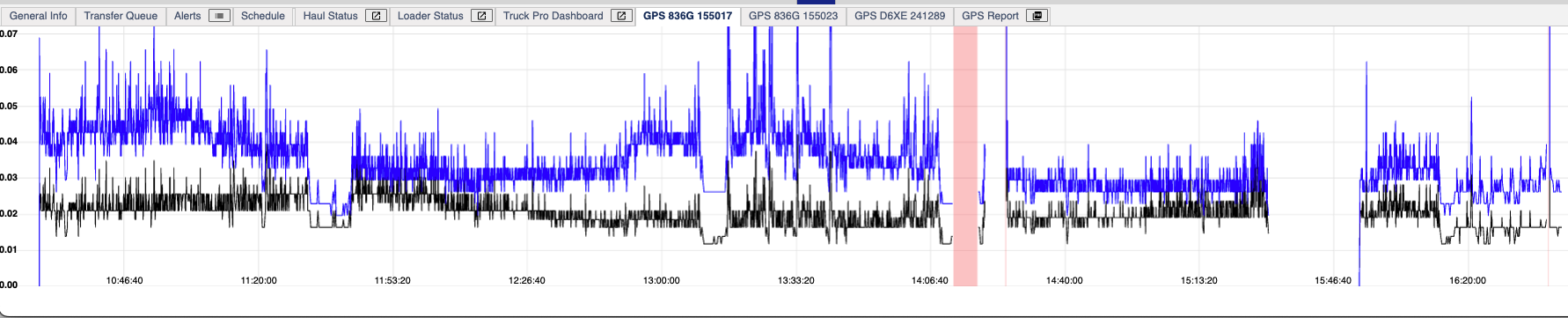Pop out Loader Status via external icon
Screen dimensions: 1568x318
[x=481, y=16]
